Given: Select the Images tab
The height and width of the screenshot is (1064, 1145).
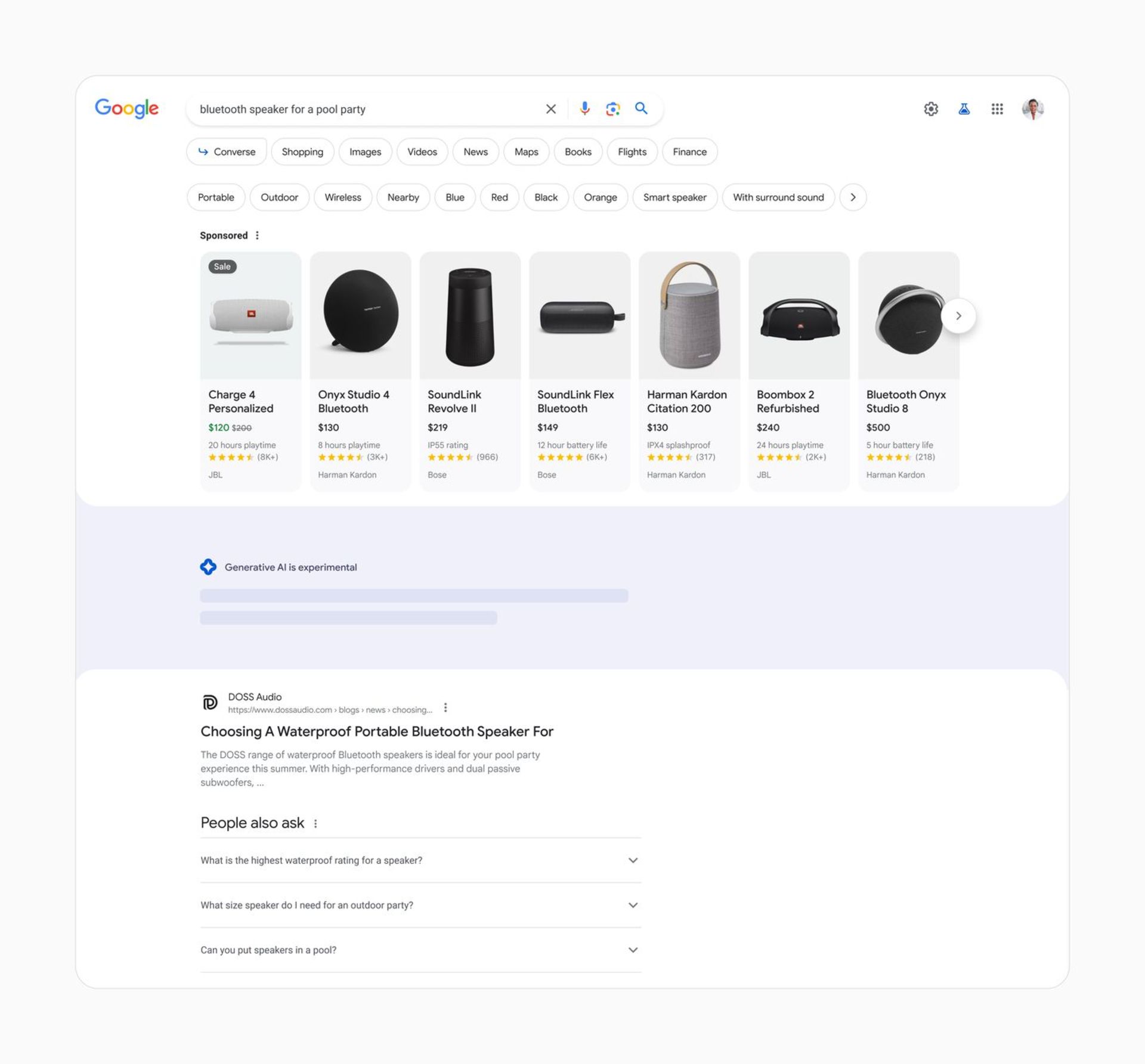Looking at the screenshot, I should tap(365, 152).
